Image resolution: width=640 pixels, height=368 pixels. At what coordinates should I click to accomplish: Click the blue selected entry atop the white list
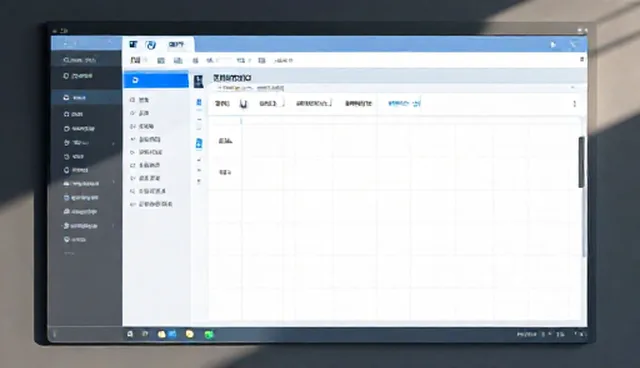pyautogui.click(x=156, y=80)
